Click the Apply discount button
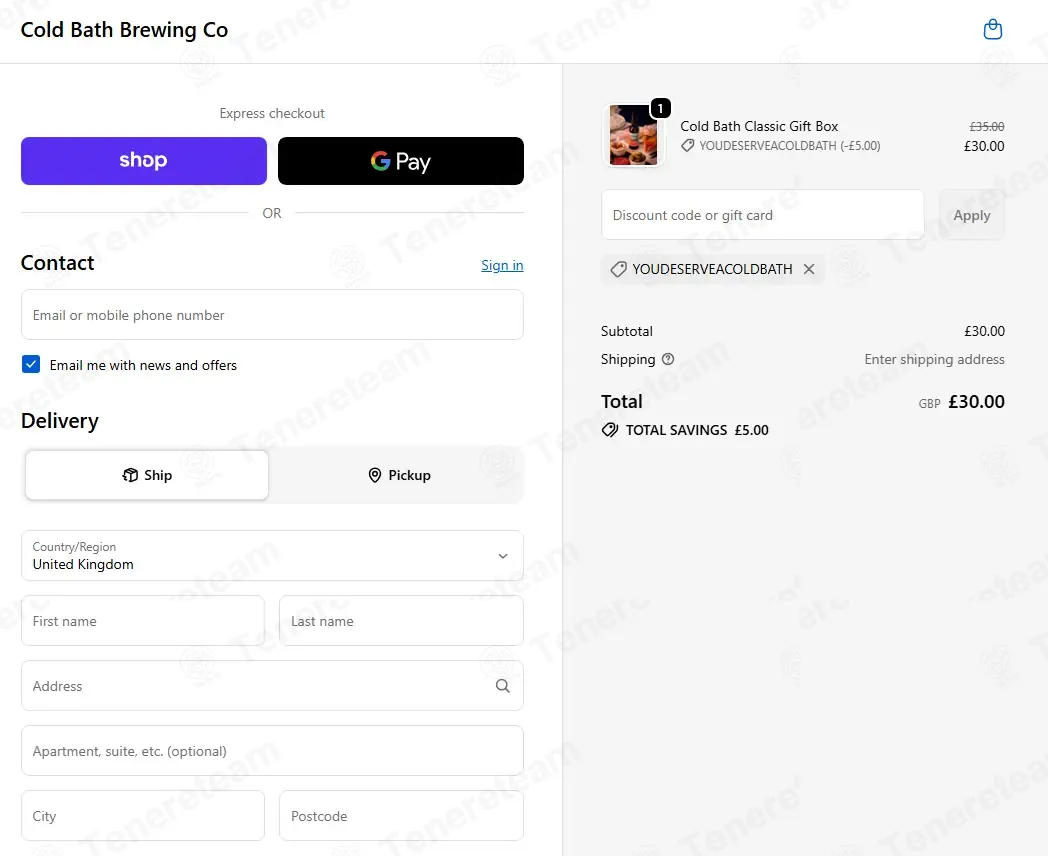1048x856 pixels. click(x=971, y=215)
